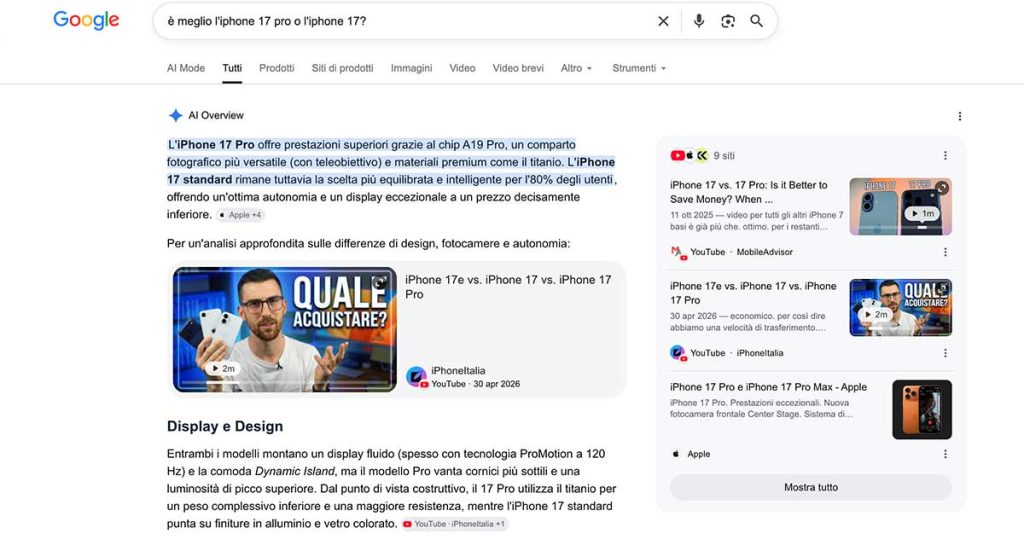This screenshot has height=551, width=1024.
Task: Click 'iPhone 17 Pro. Prestazioni eccezionali' snippet
Action: (761, 409)
